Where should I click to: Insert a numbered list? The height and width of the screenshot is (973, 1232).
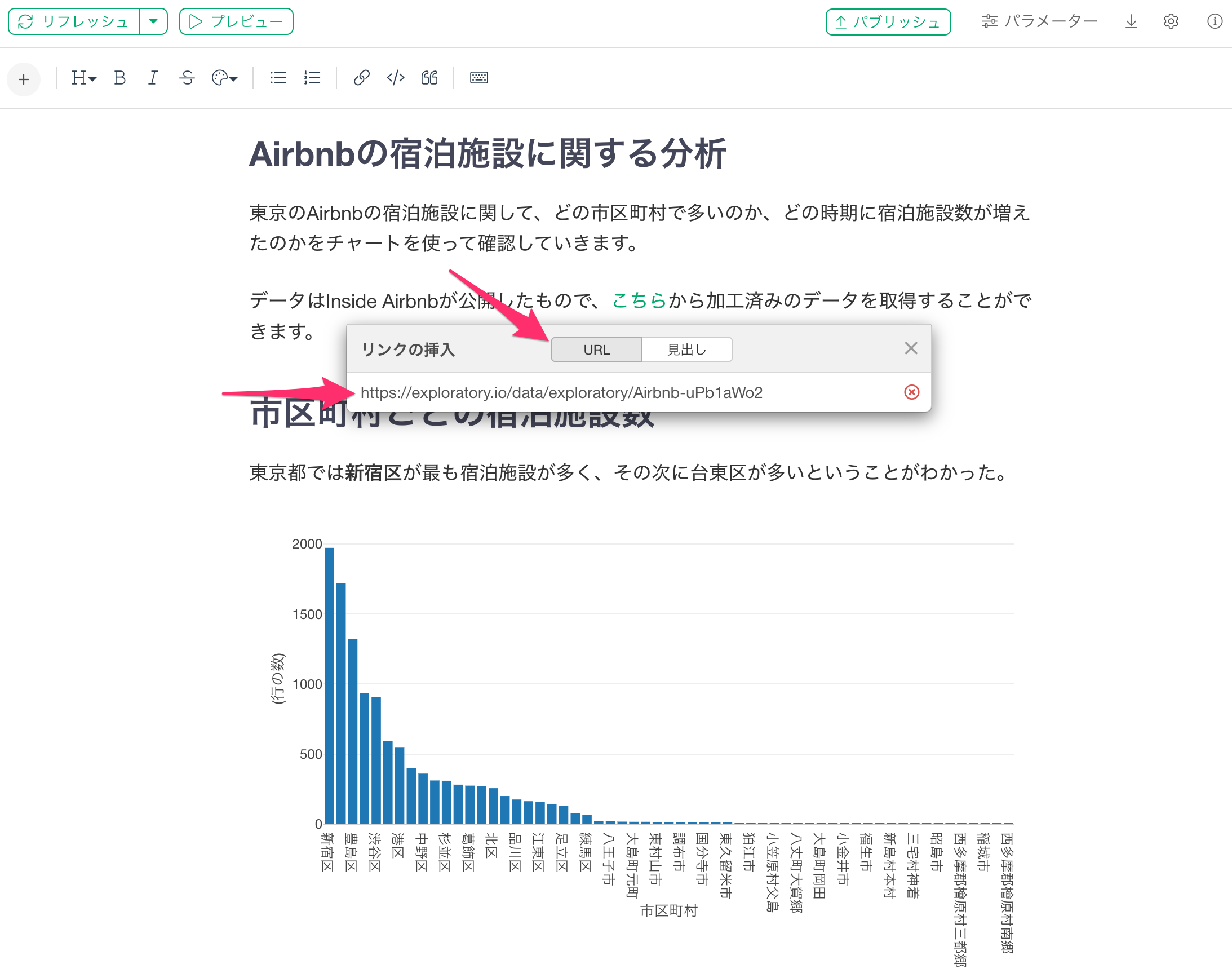(312, 77)
